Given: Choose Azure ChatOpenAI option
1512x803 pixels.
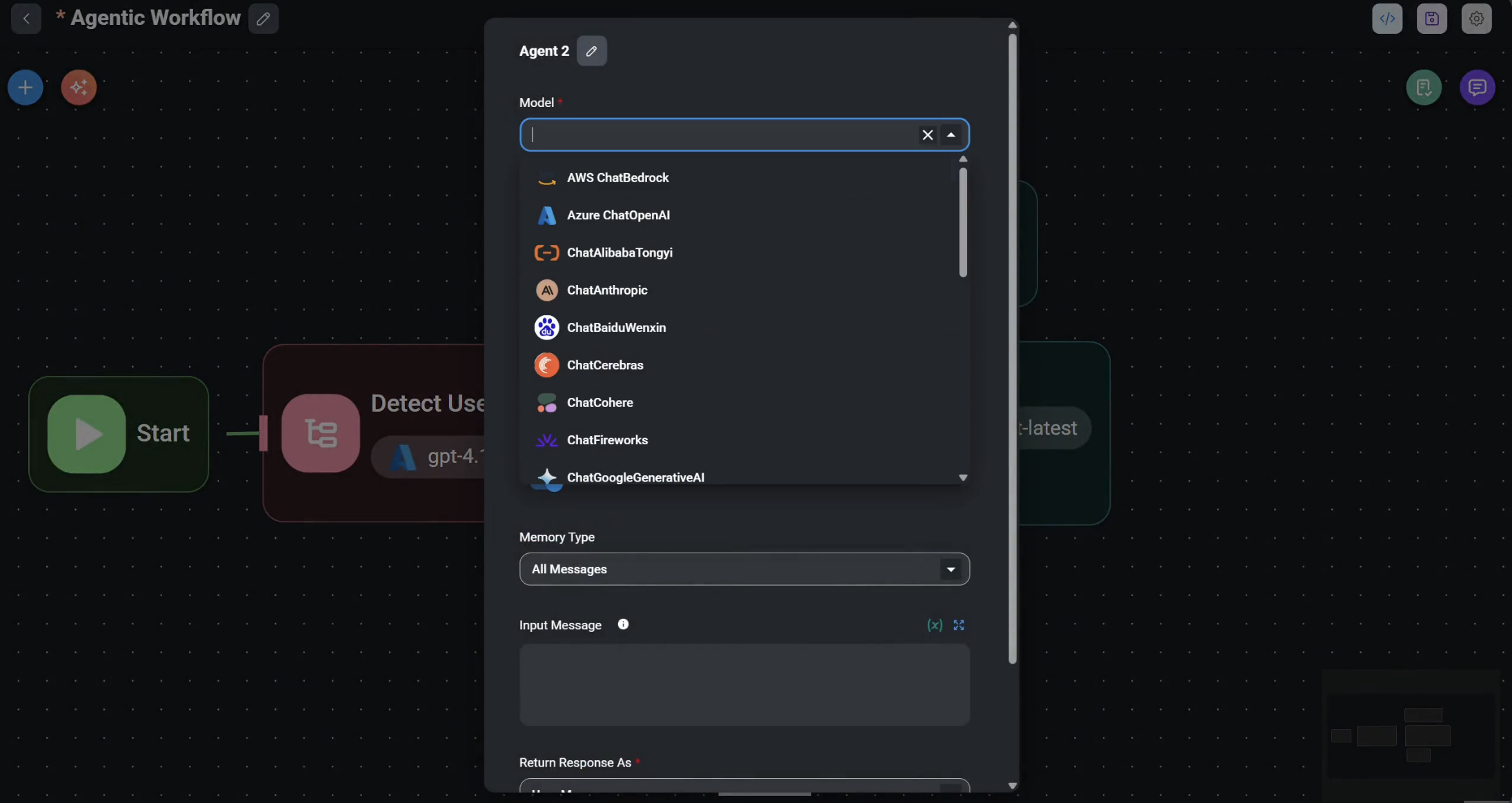Looking at the screenshot, I should click(618, 215).
